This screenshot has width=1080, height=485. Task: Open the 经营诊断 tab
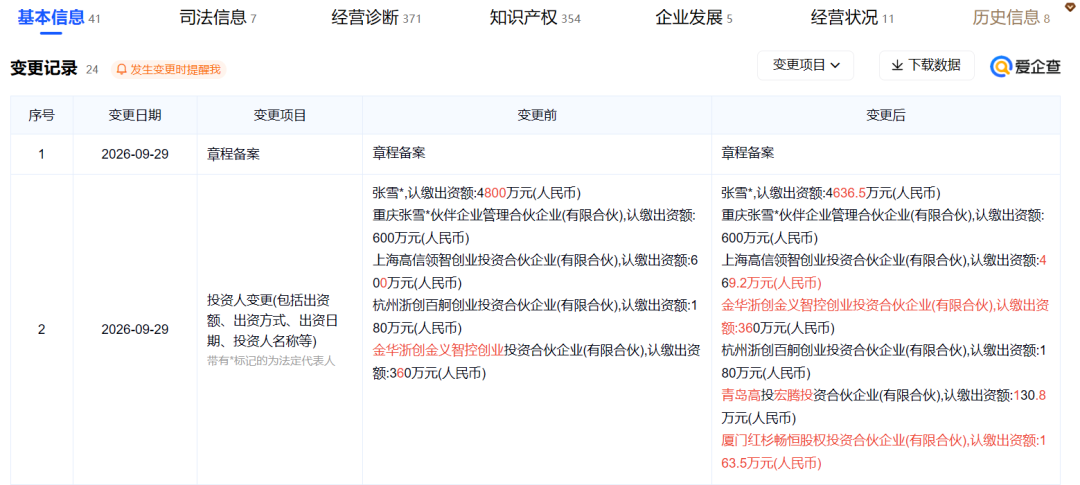pyautogui.click(x=376, y=18)
